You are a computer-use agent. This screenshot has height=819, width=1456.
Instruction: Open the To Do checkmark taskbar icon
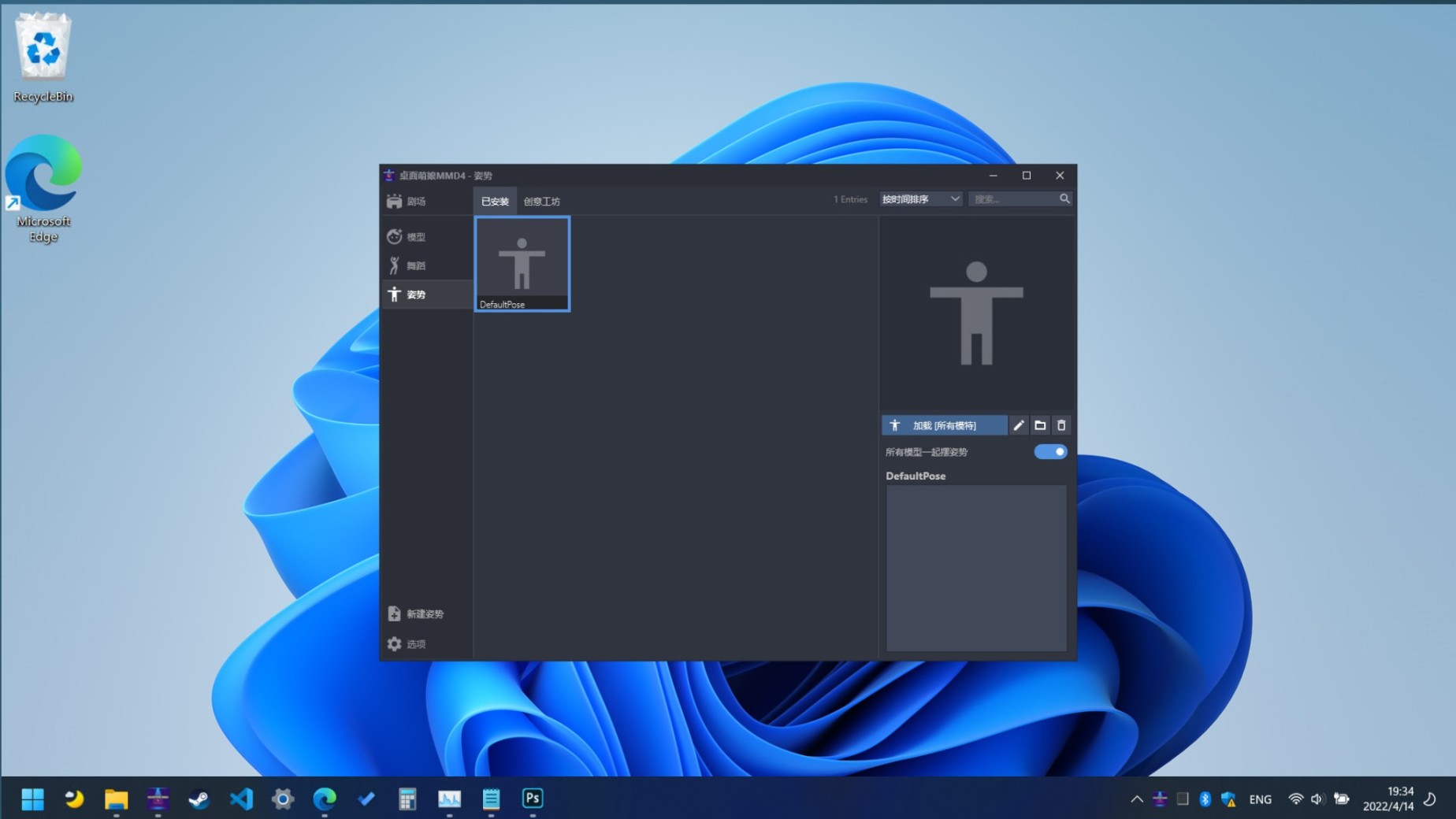click(x=366, y=799)
